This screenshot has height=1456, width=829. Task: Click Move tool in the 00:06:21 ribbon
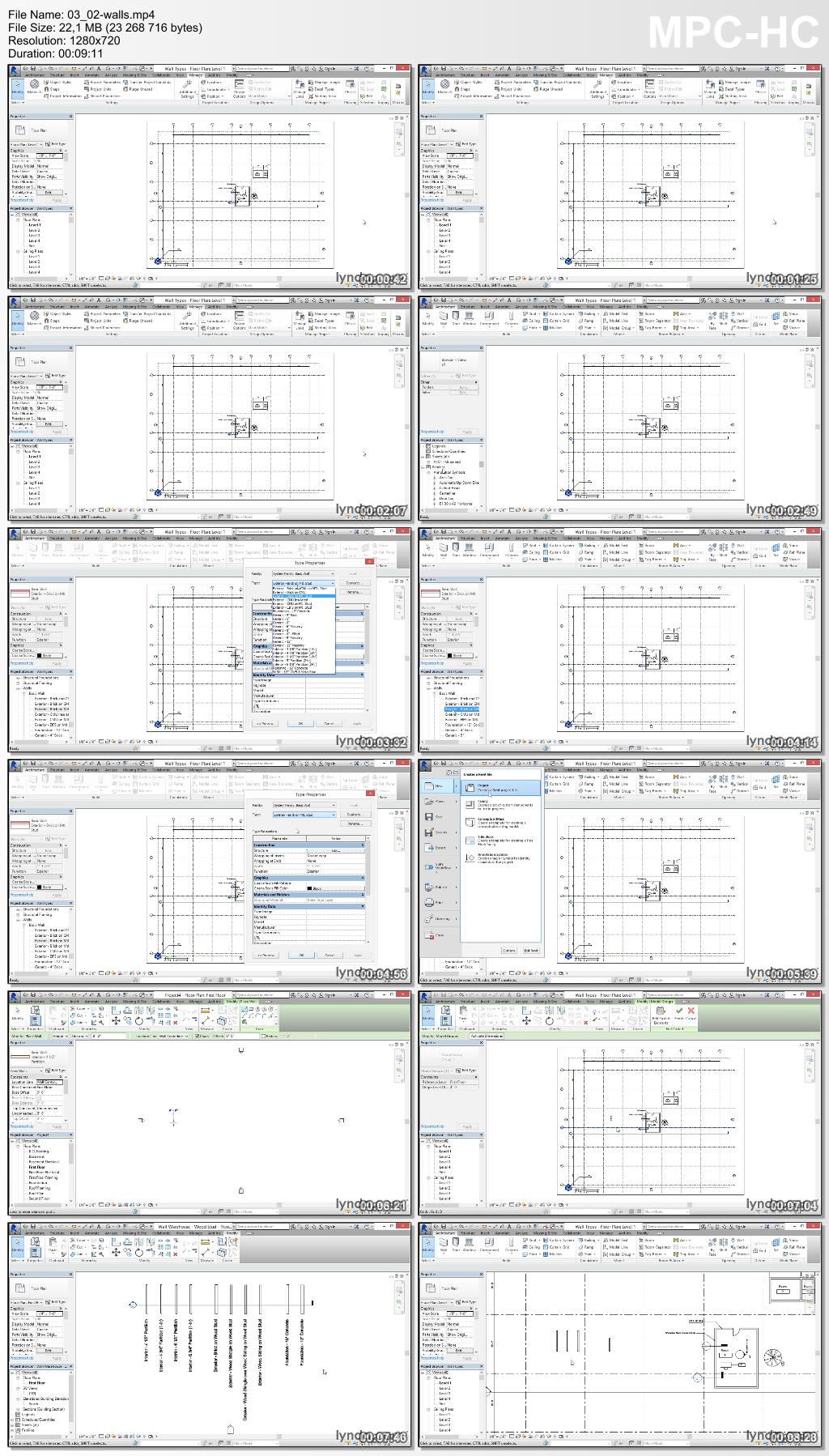pyautogui.click(x=116, y=1021)
